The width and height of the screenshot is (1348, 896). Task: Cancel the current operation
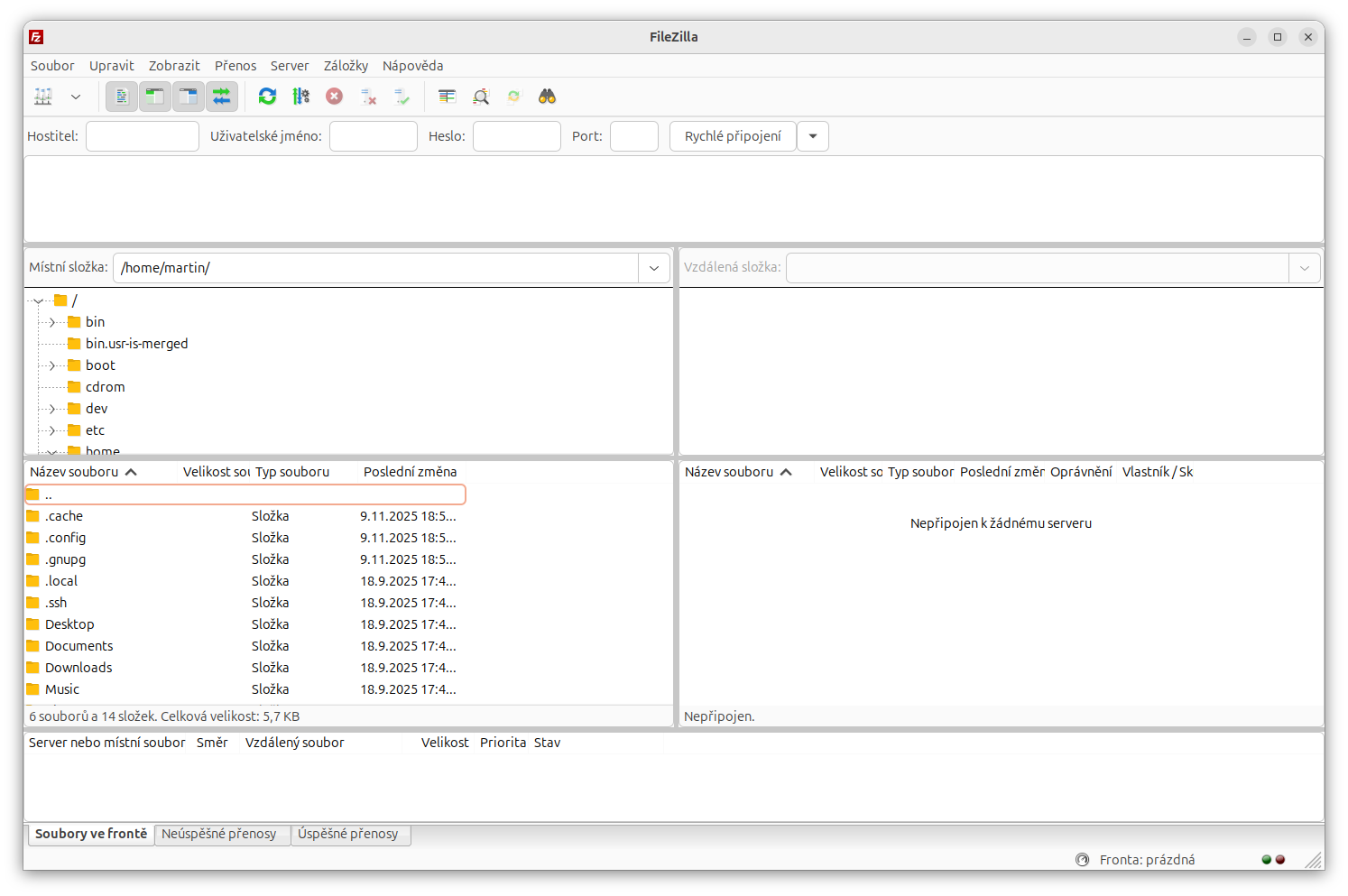(x=334, y=96)
